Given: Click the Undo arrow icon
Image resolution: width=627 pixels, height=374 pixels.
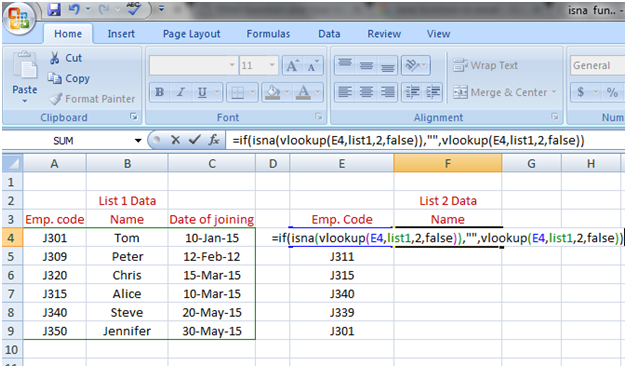Looking at the screenshot, I should [74, 9].
